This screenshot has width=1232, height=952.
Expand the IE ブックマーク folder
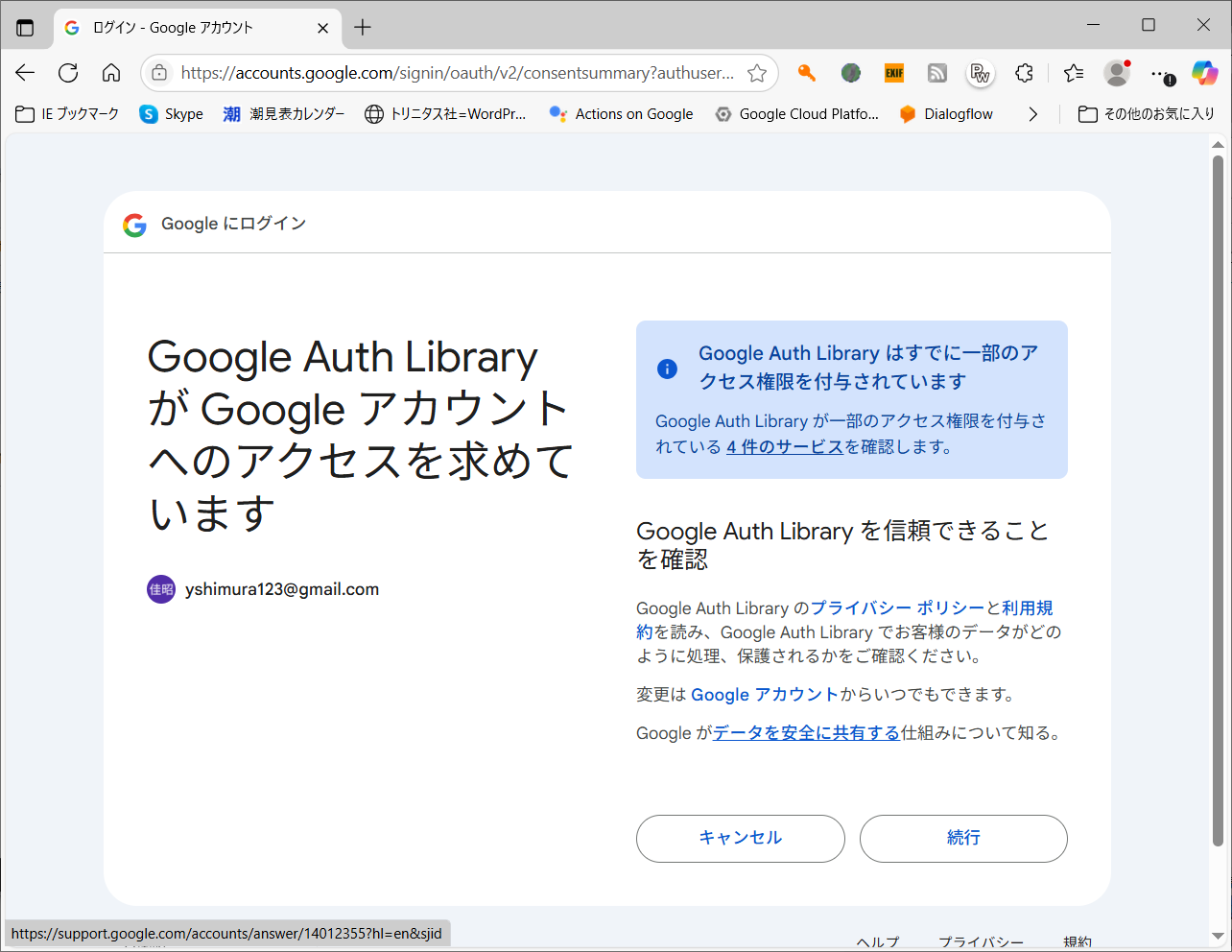point(68,114)
